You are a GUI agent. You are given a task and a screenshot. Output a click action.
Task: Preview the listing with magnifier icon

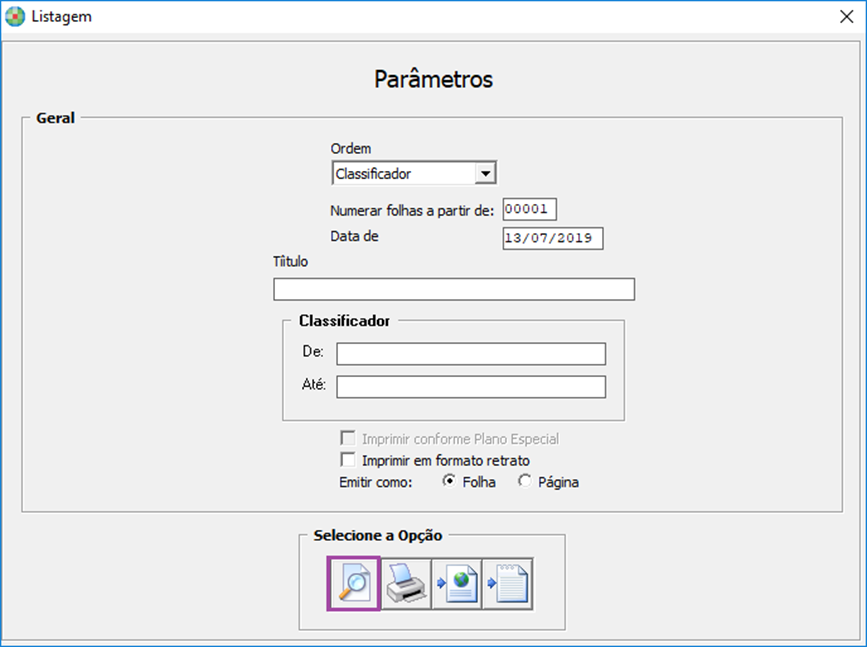[x=353, y=583]
